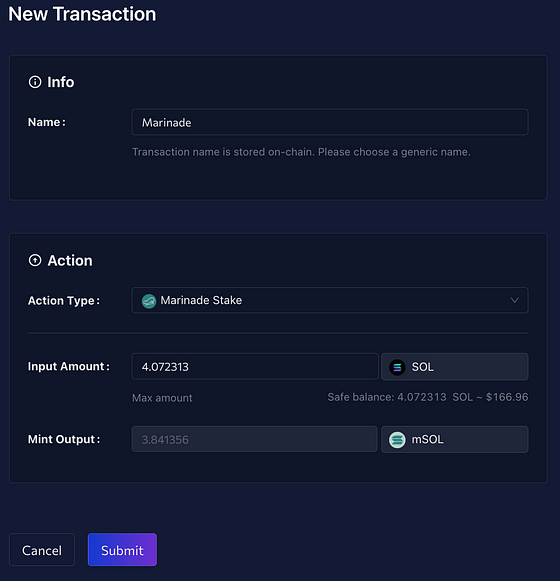Focus the Name field containing Marinade

pos(330,122)
